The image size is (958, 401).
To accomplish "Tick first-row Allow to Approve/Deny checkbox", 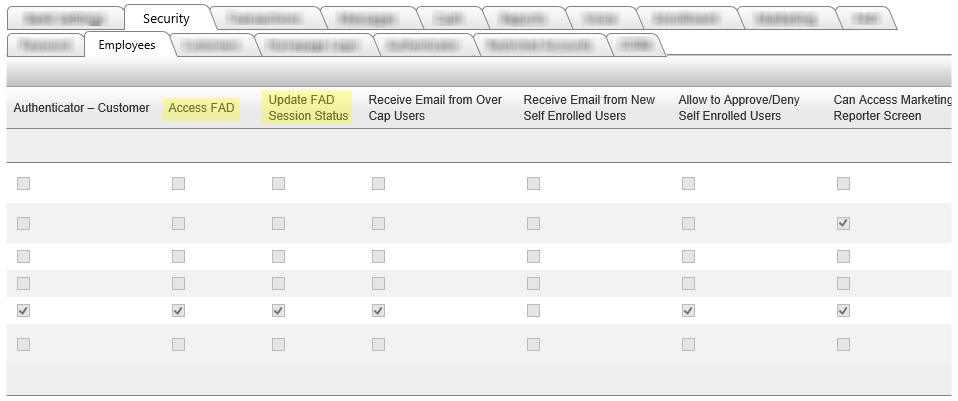I will click(688, 183).
